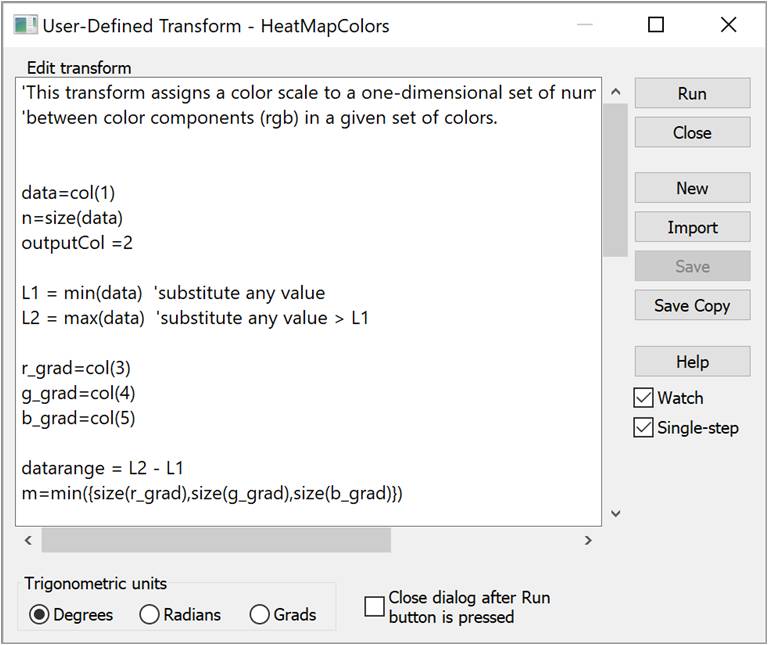Select Degrees trigonometric units

(40, 615)
